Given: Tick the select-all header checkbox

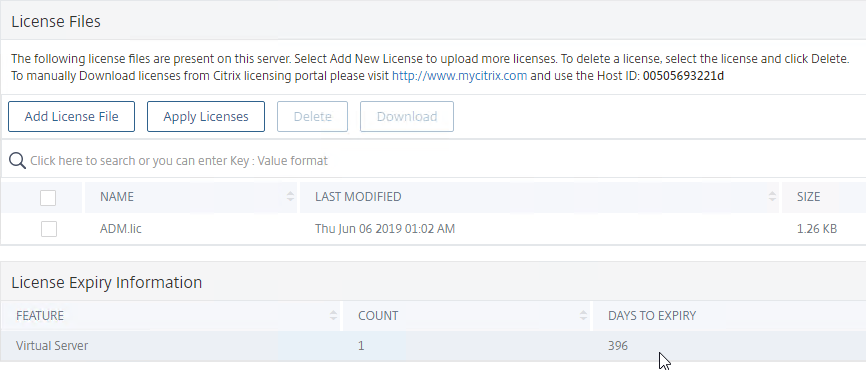Looking at the screenshot, I should pos(48,197).
